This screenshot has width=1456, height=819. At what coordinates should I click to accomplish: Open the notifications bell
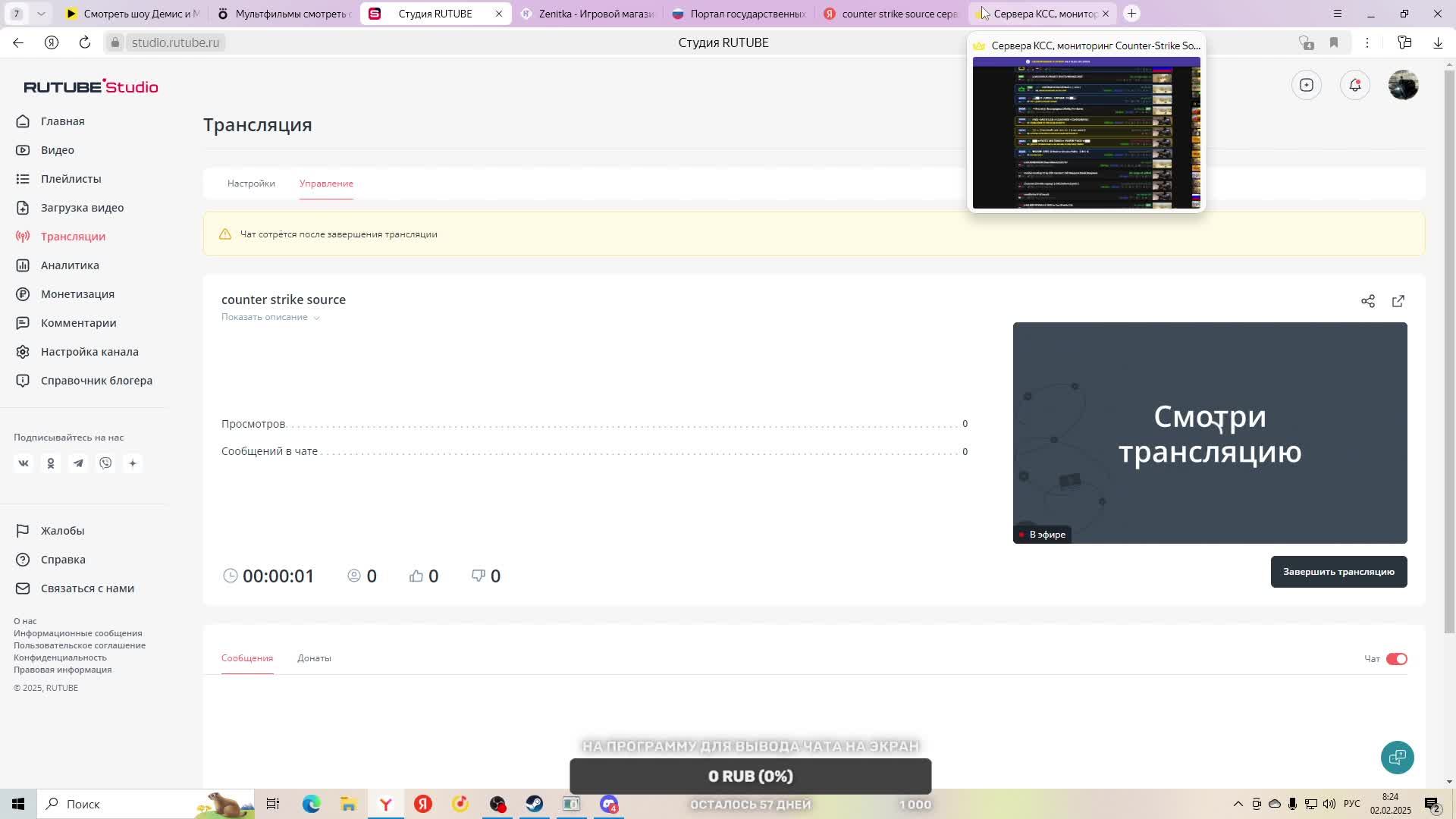1354,85
